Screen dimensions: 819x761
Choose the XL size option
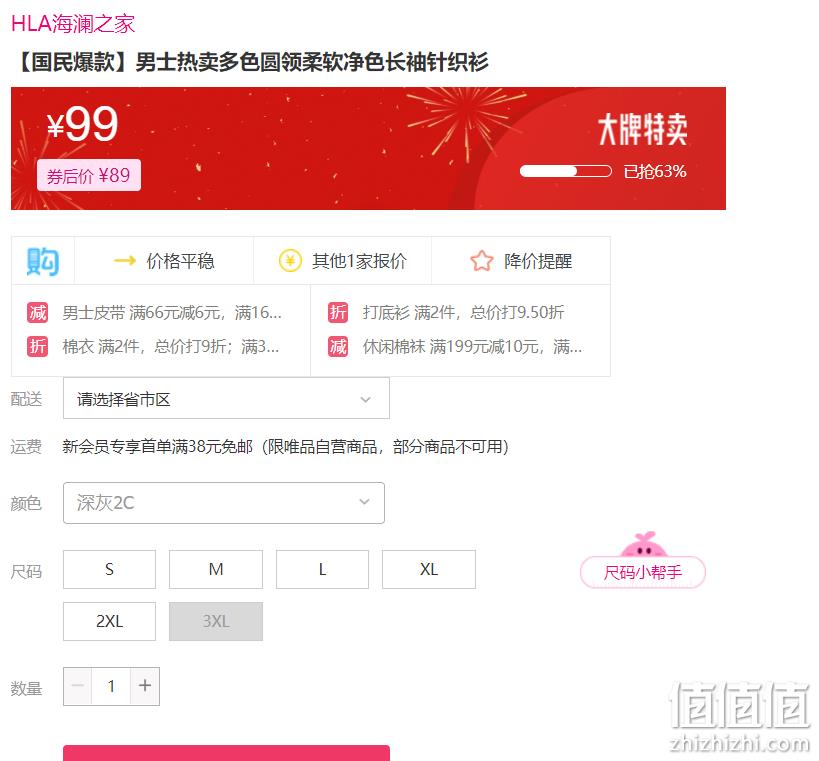[429, 569]
